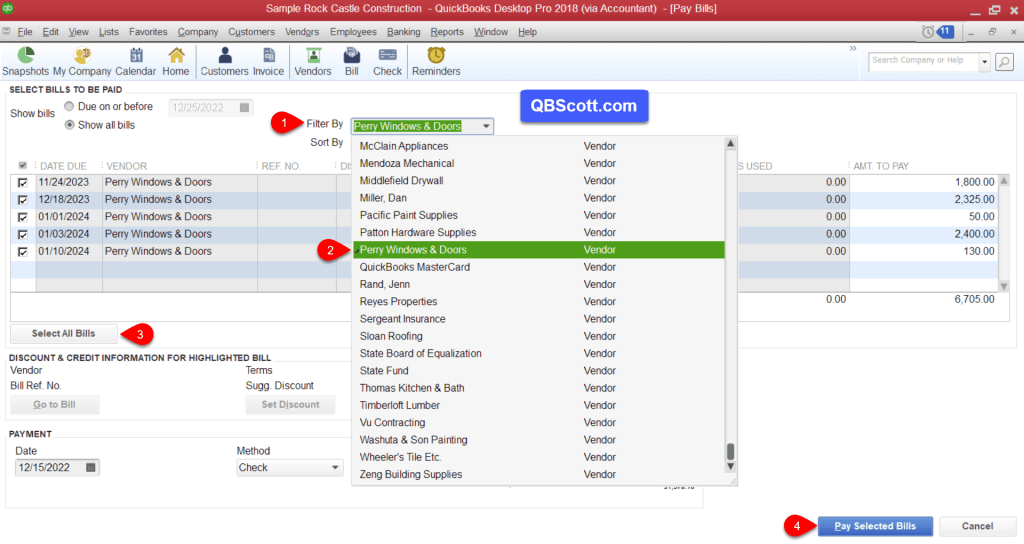This screenshot has height=544, width=1024.
Task: Open the Snapshots toolbar icon
Action: click(x=25, y=61)
